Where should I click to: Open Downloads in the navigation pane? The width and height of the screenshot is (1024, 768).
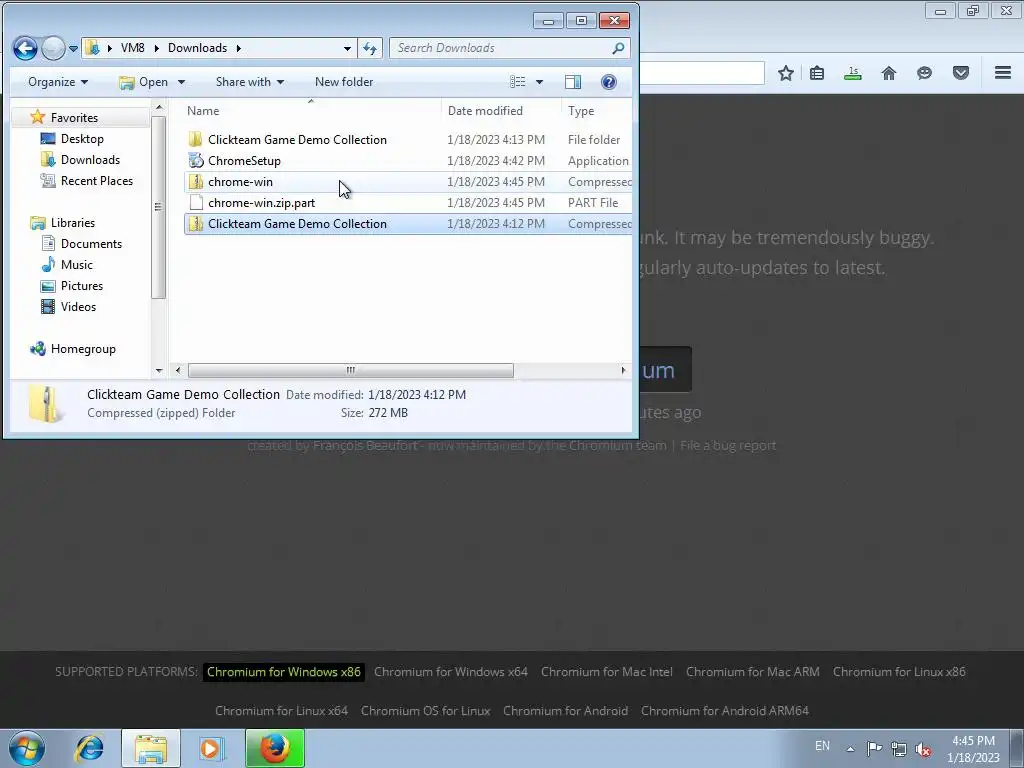pos(90,159)
